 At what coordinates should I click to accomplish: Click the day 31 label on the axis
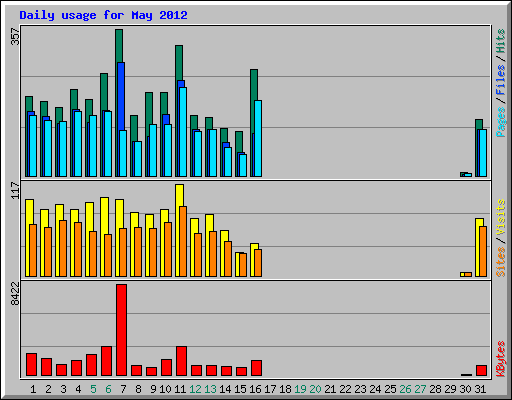tap(480, 389)
